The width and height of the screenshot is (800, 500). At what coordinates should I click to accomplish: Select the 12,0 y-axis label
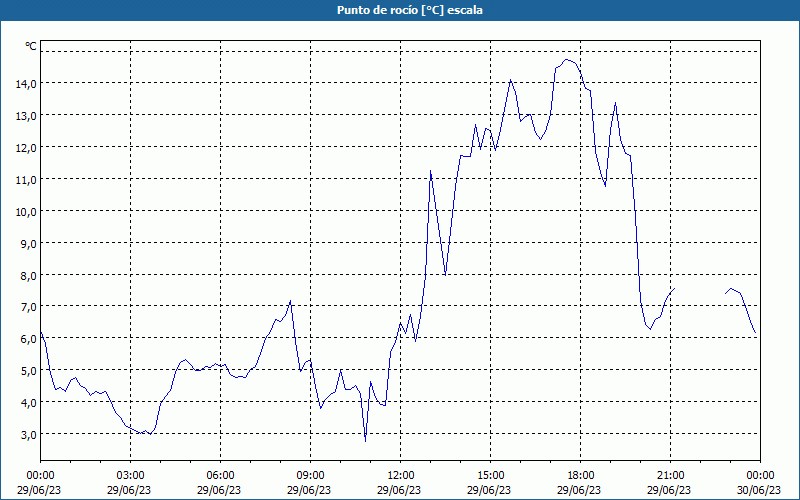26,148
